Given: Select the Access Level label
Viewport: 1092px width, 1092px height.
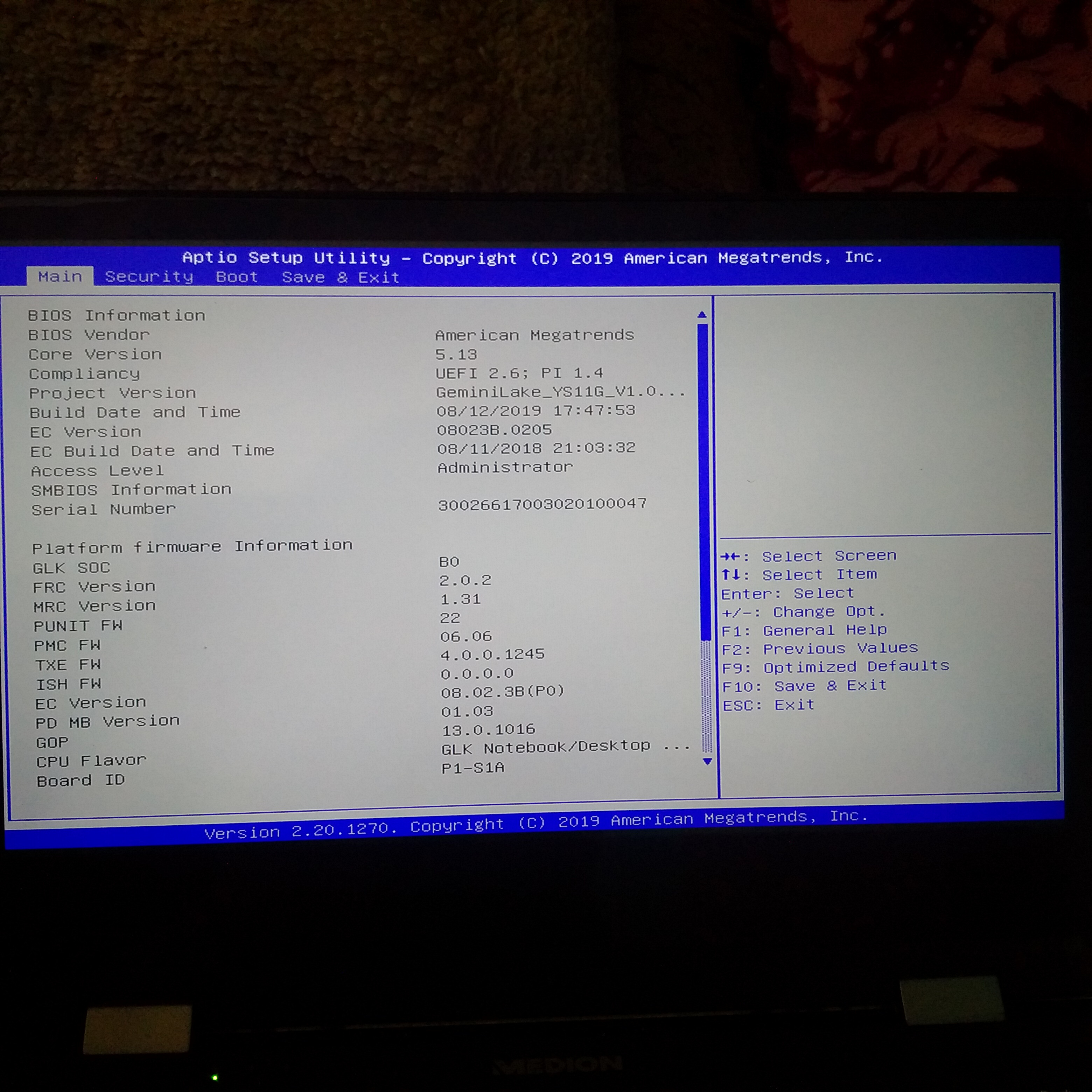Looking at the screenshot, I should [97, 470].
